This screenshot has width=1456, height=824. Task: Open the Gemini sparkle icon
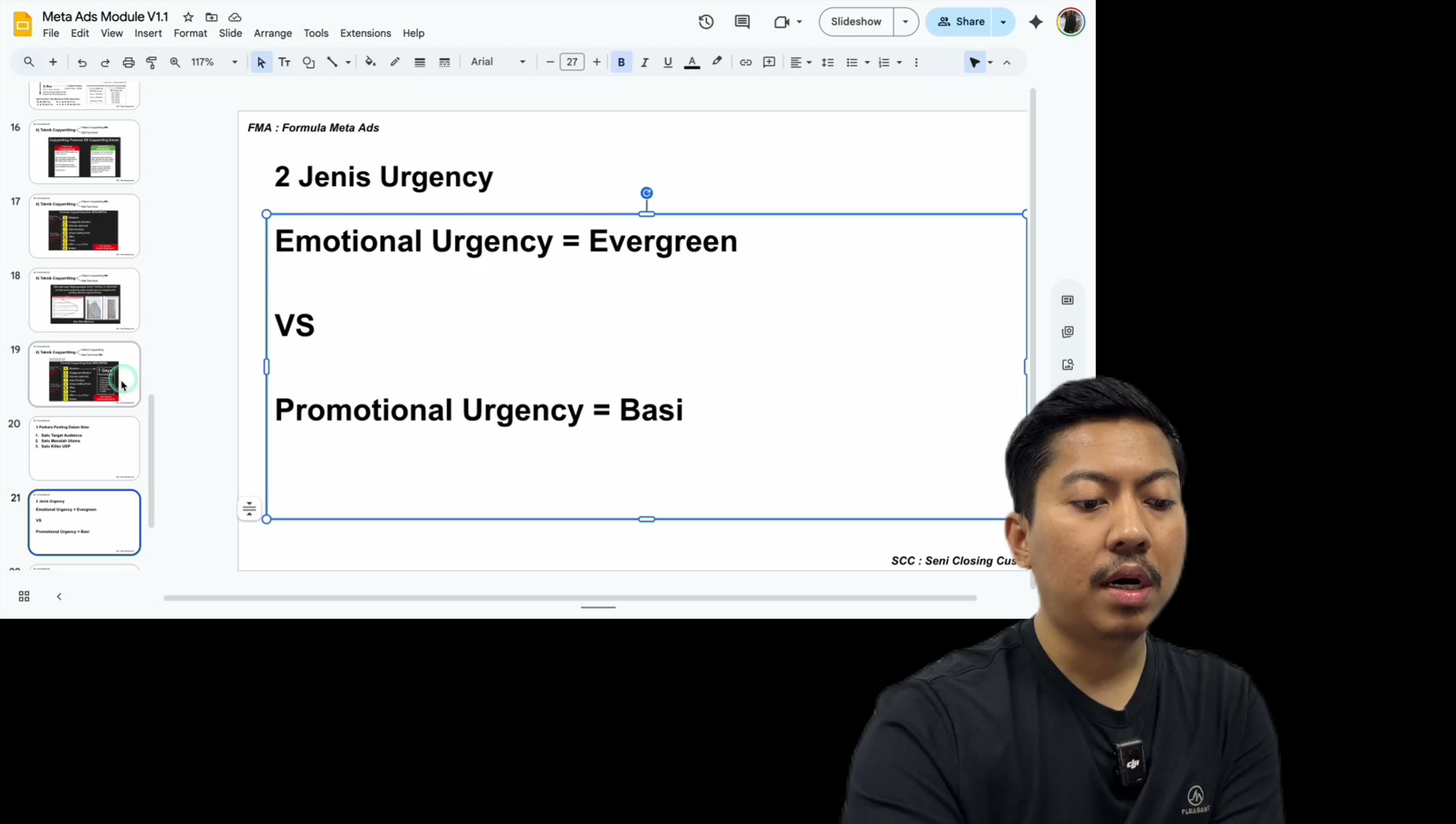point(1036,22)
